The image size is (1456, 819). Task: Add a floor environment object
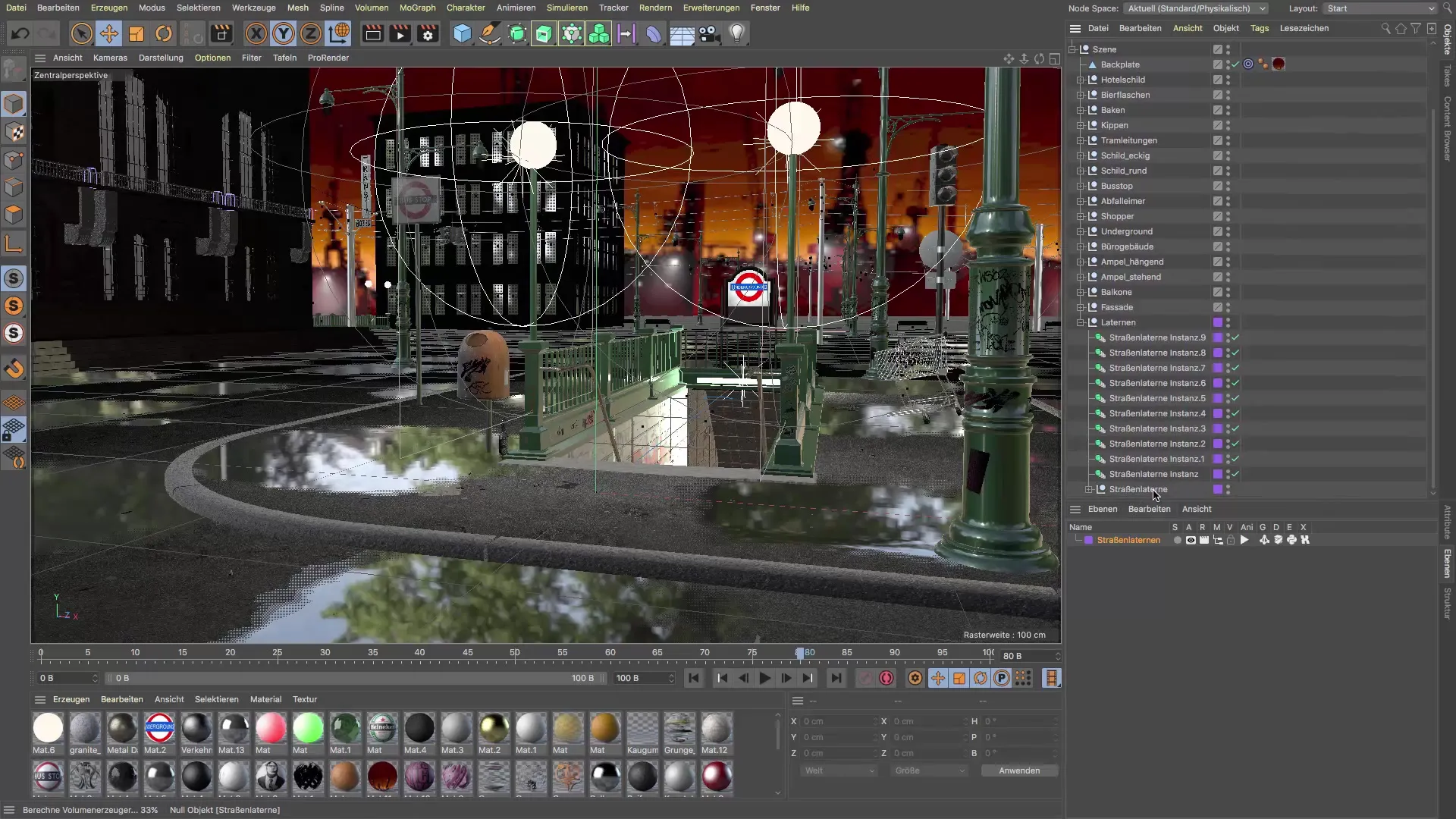[x=682, y=33]
